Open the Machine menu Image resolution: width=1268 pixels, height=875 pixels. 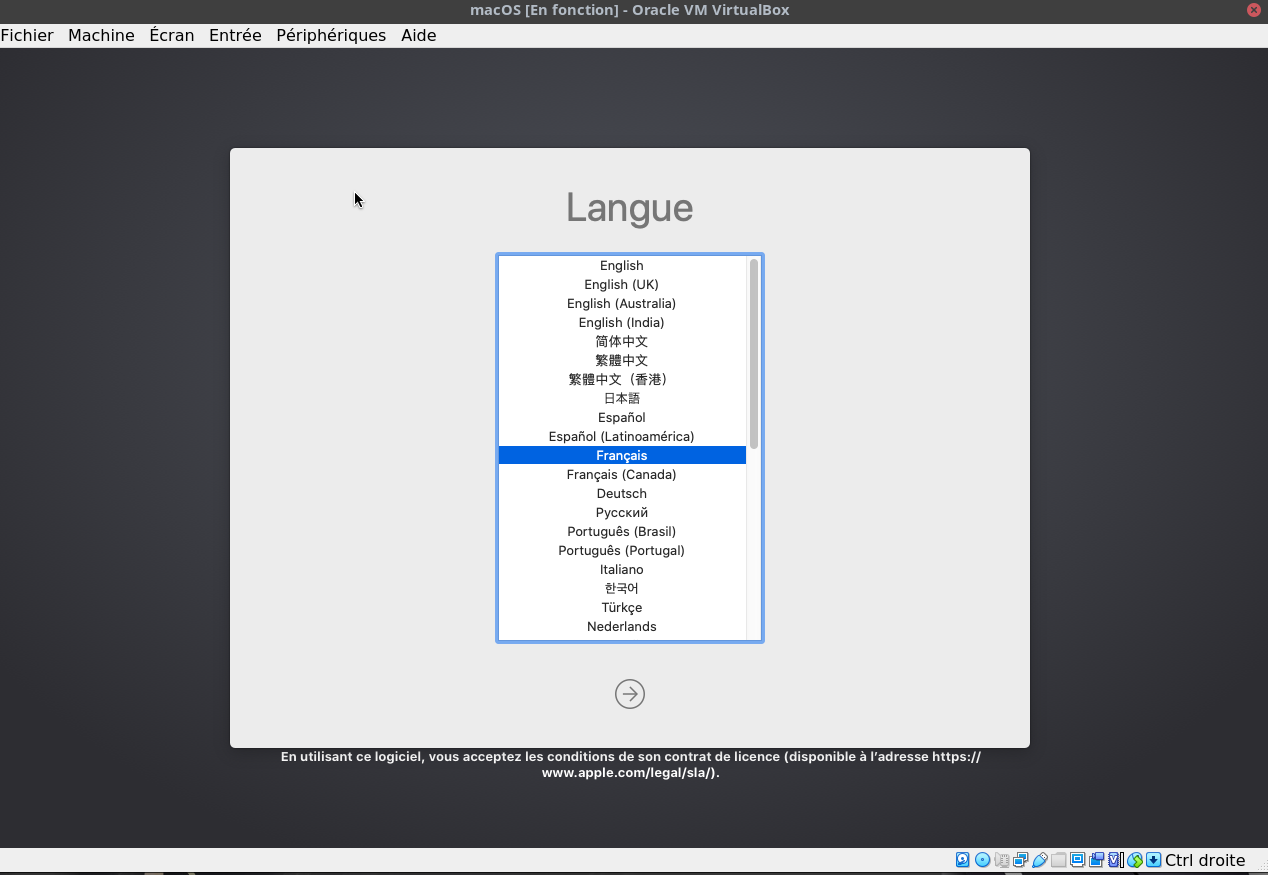[x=101, y=35]
